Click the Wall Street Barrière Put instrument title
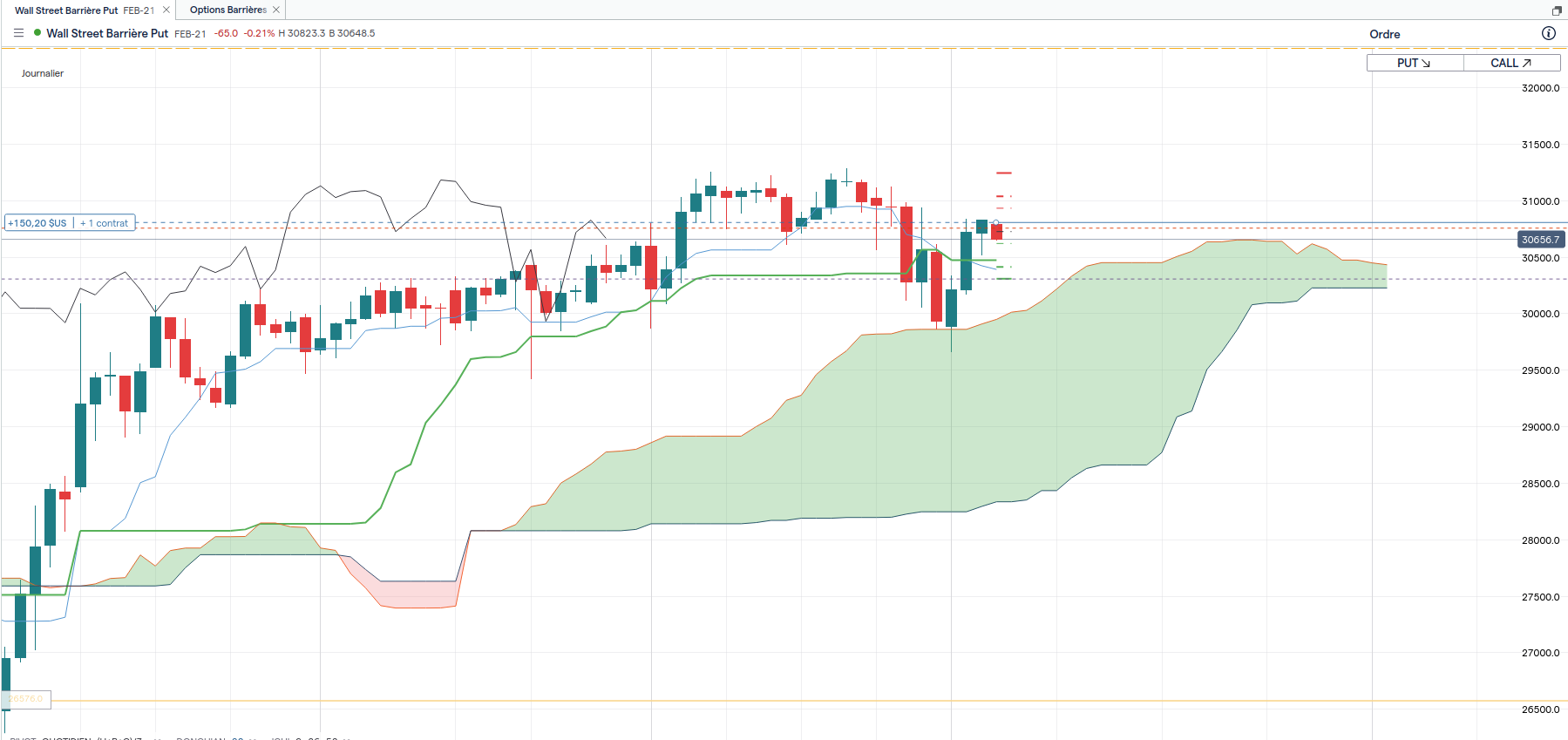This screenshot has height=740, width=1568. point(107,33)
